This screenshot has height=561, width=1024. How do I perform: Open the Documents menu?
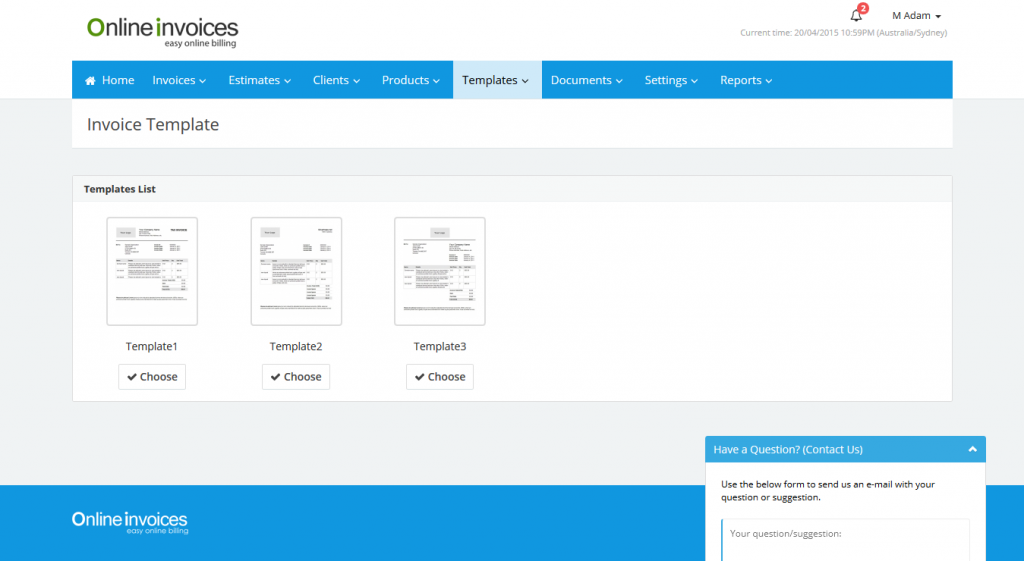[x=587, y=80]
